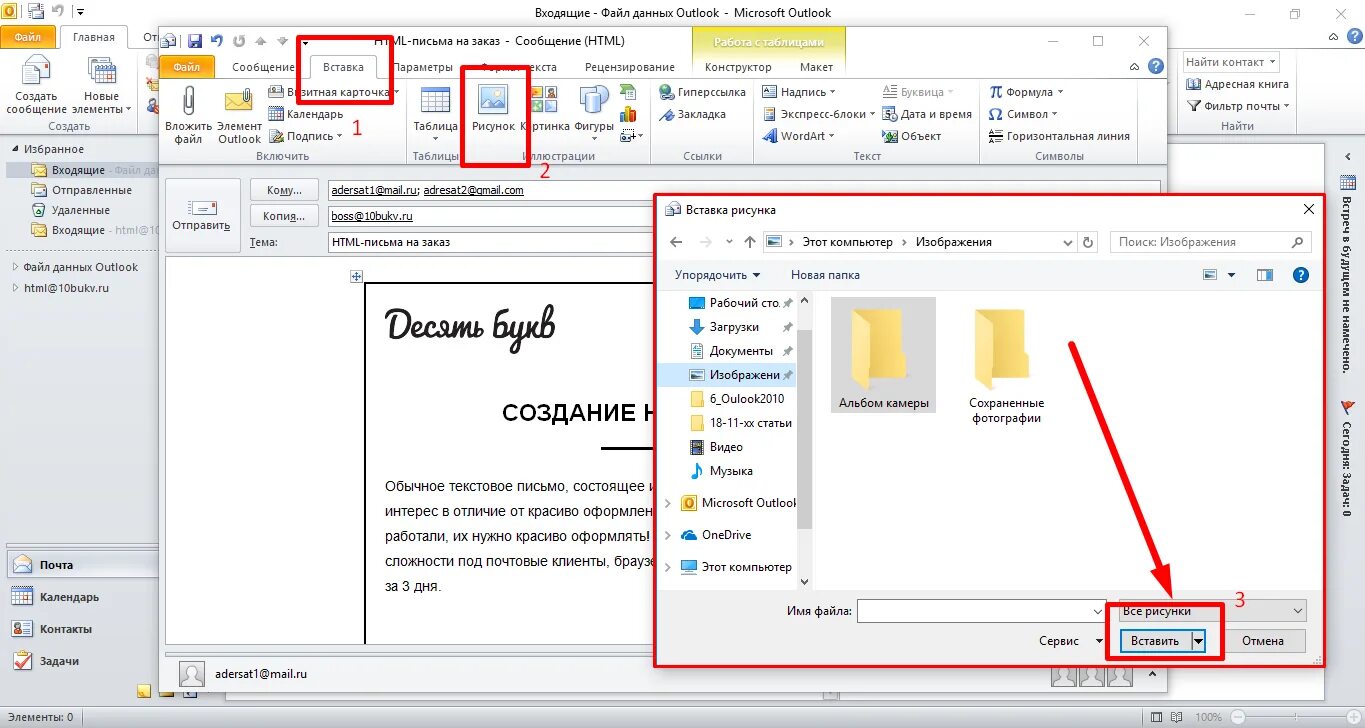1365x728 pixels.
Task: Open the arrow beside Вставить button
Action: point(1198,641)
